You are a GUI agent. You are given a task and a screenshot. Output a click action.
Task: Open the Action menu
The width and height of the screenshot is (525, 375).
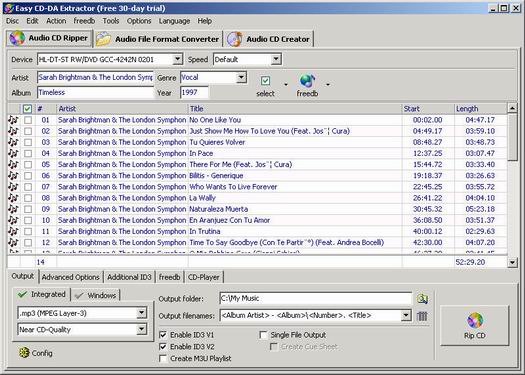[56, 21]
